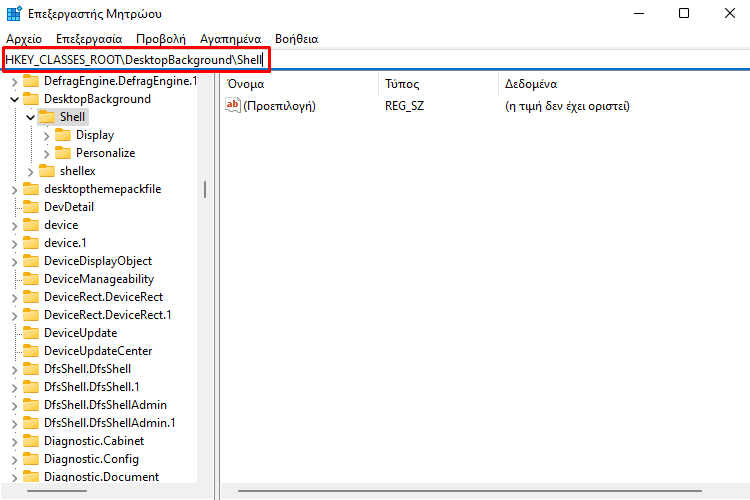Expand the DfsShell.DfsShellAdmin key
The width and height of the screenshot is (750, 500).
coord(14,406)
